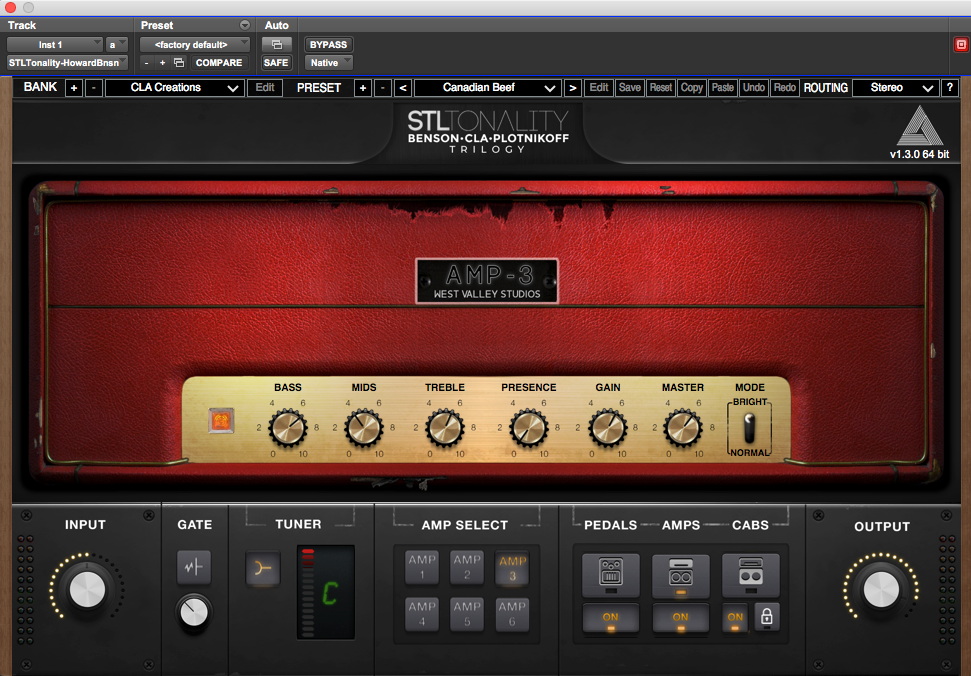This screenshot has height=676, width=971.
Task: Click the MASTER knob
Action: pyautogui.click(x=683, y=428)
